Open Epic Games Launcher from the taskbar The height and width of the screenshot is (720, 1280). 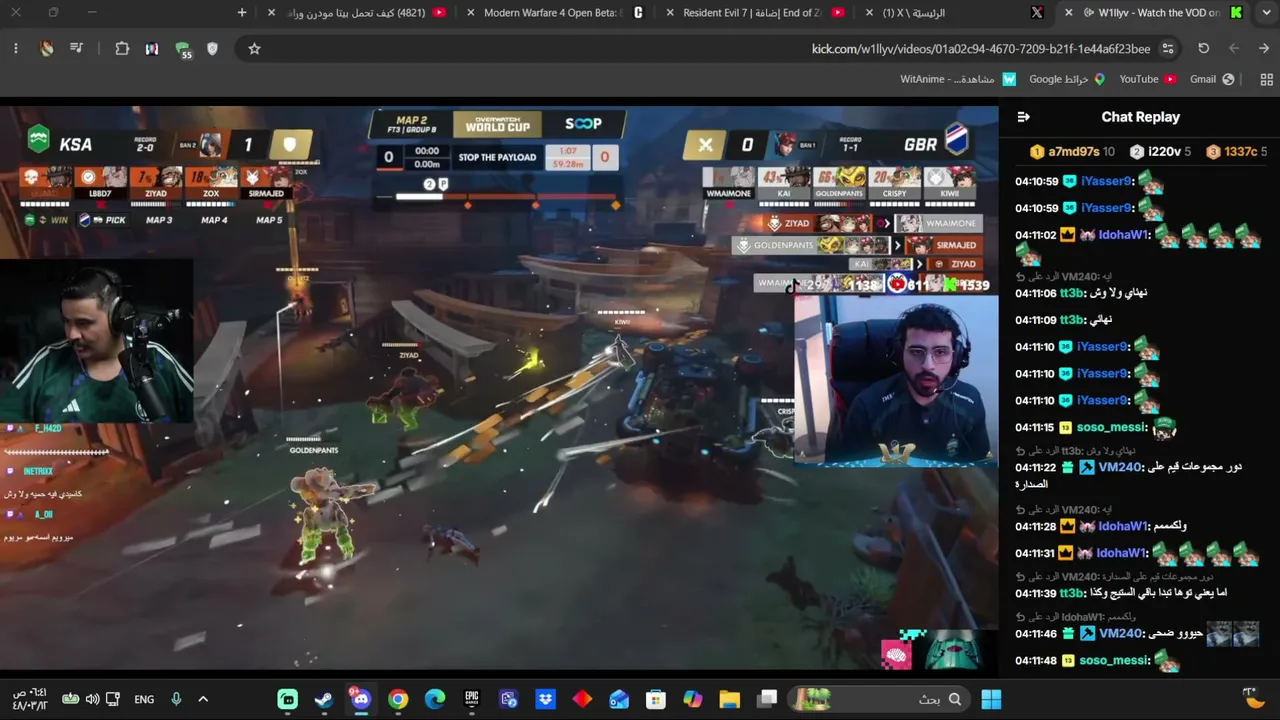(x=472, y=699)
